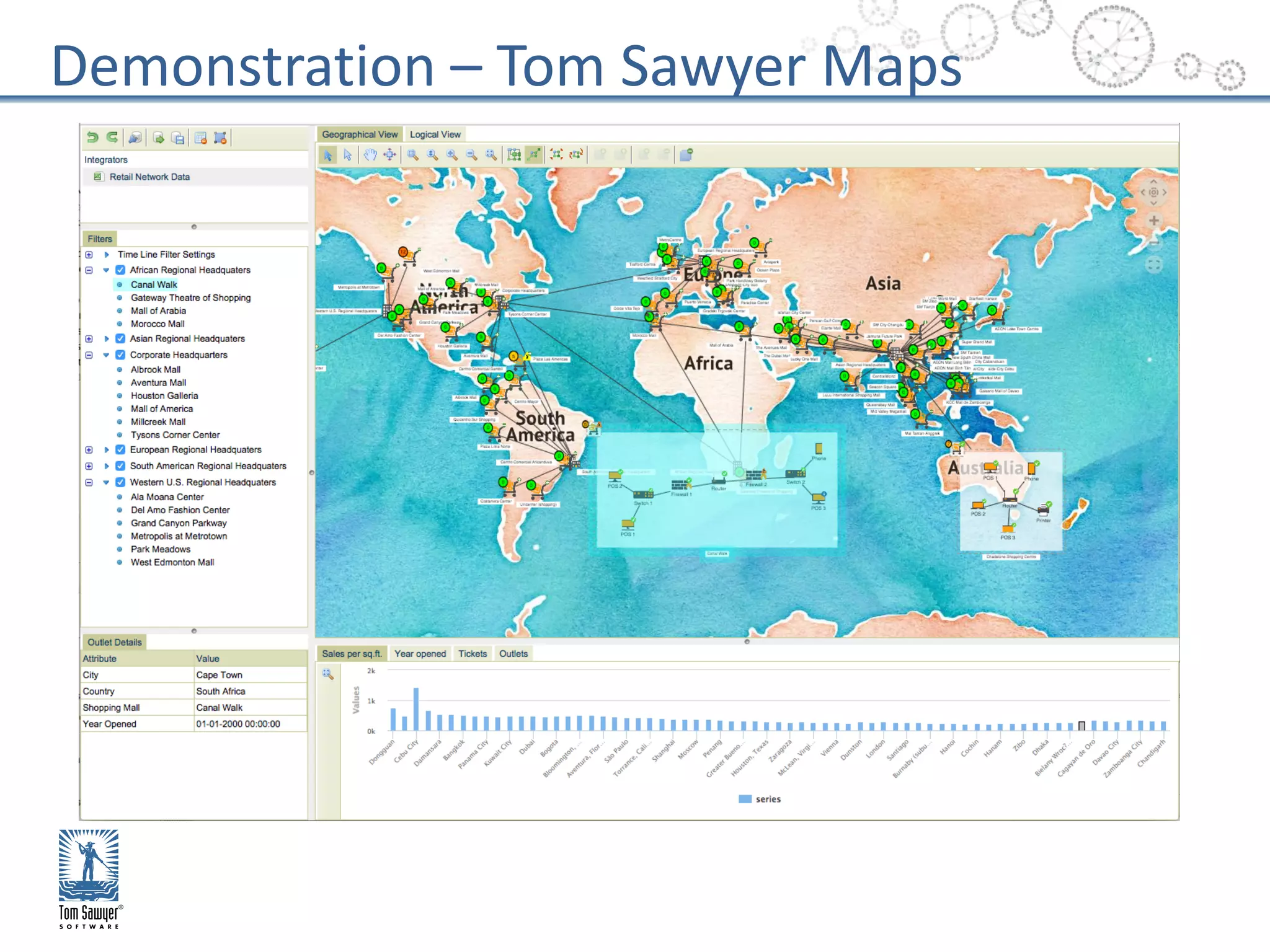Select the Firewall 1 node on map
1270x952 pixels.
(681, 485)
